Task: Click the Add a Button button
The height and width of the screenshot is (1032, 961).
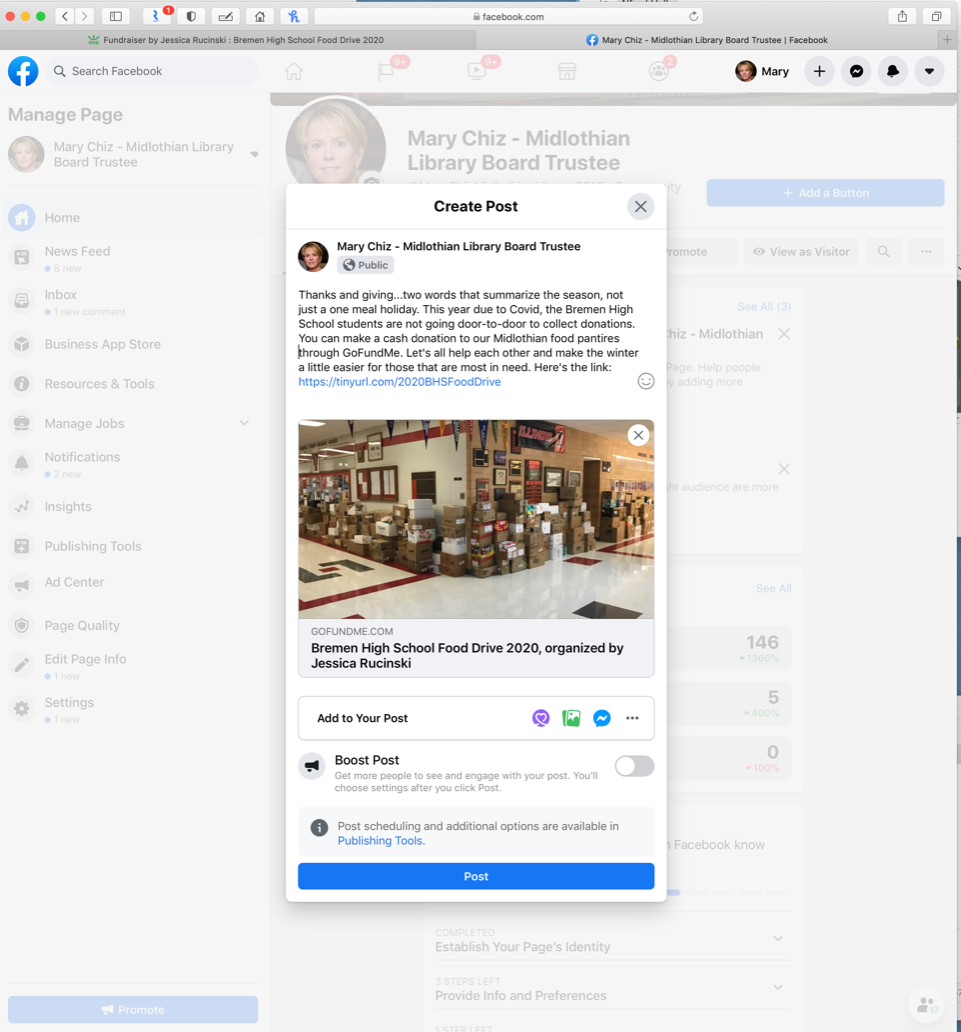Action: click(x=825, y=193)
